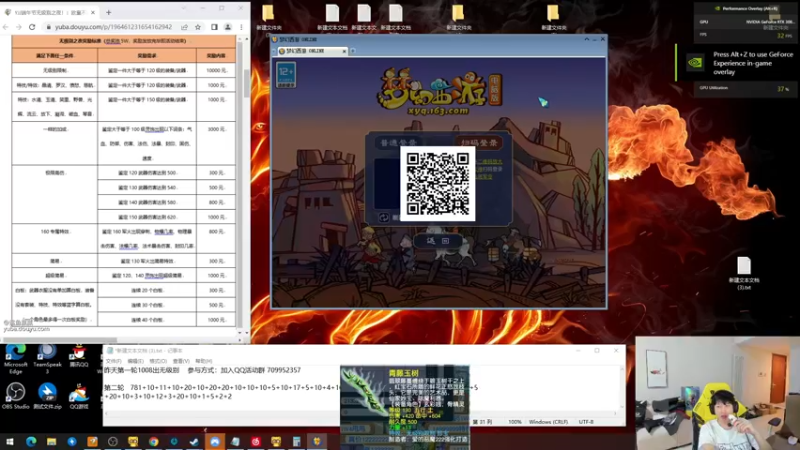Viewport: 800px width, 450px height.
Task: Click Notepad's Windows (CRLF) status entry
Action: point(548,422)
